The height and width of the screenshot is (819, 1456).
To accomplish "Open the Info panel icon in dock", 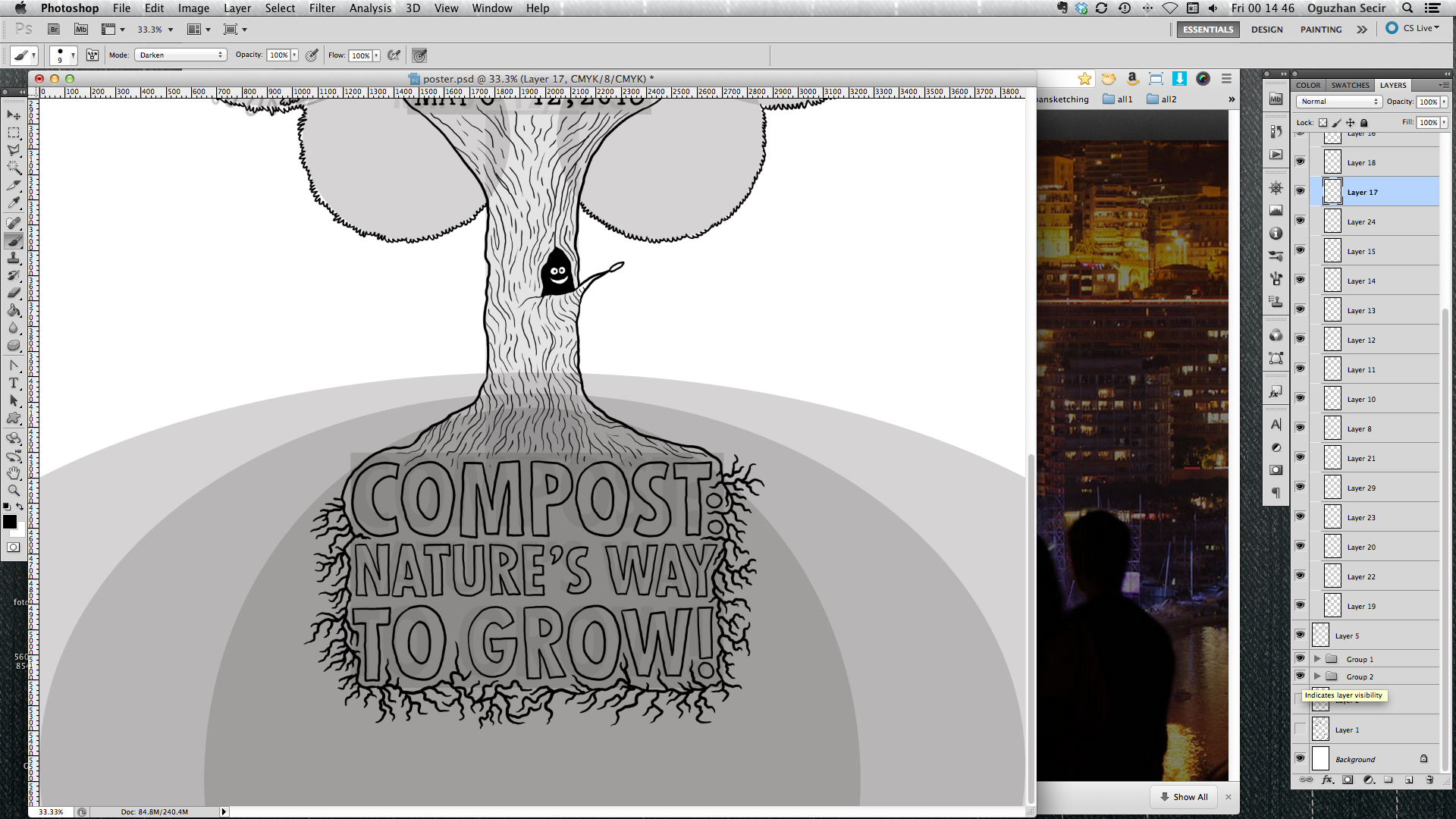I will (1276, 234).
